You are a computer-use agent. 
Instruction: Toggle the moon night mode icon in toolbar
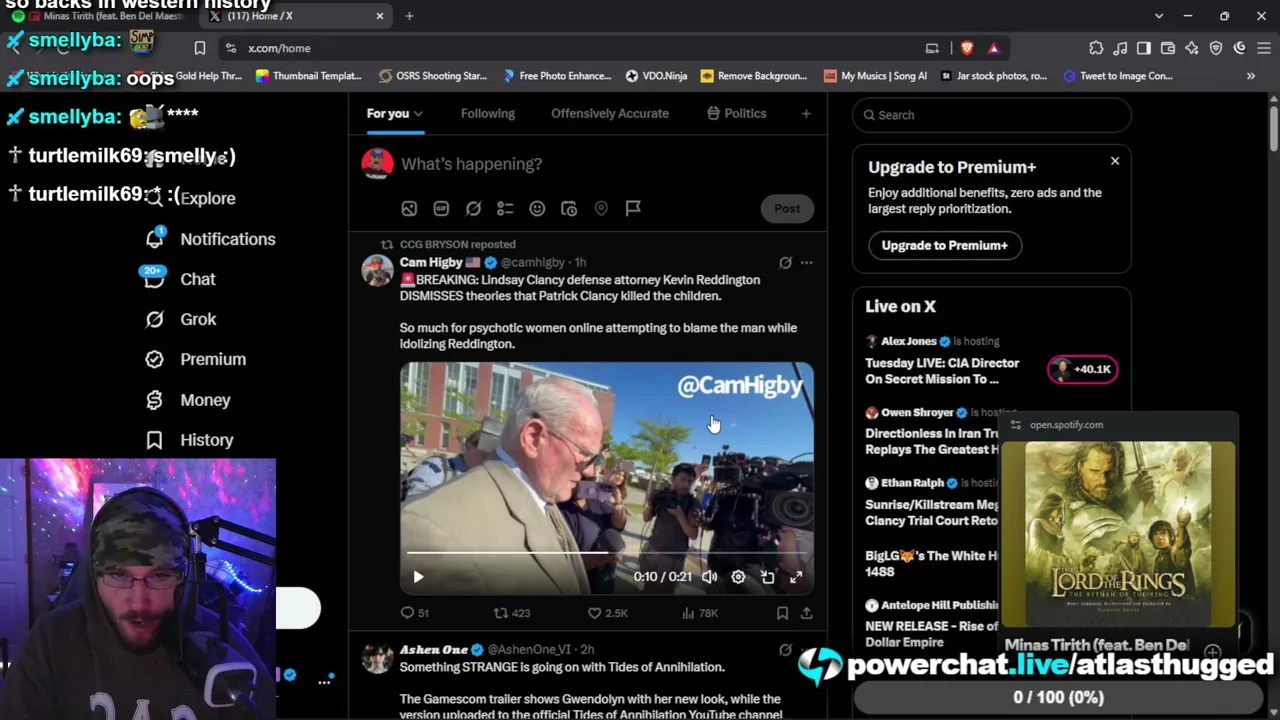(1240, 48)
